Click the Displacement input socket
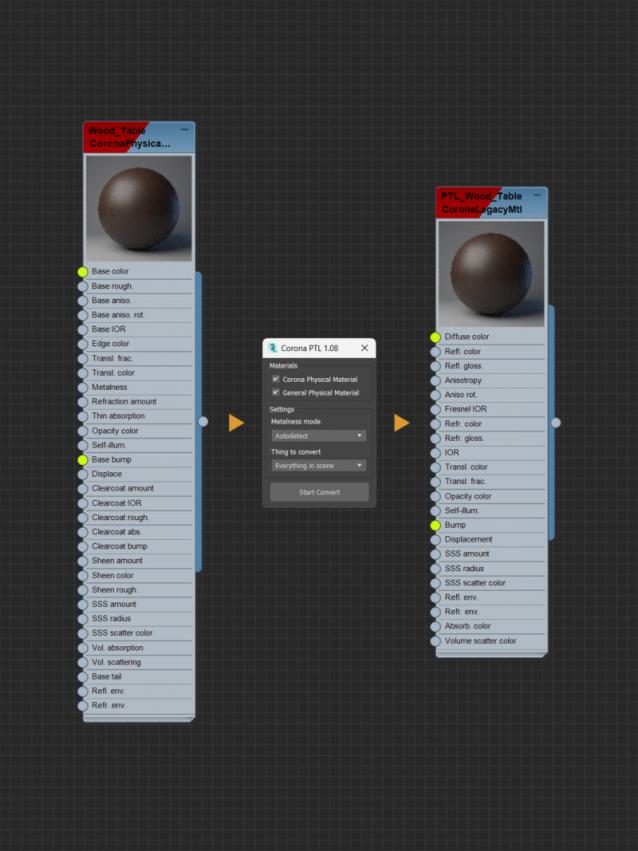638x851 pixels. pyautogui.click(x=435, y=540)
